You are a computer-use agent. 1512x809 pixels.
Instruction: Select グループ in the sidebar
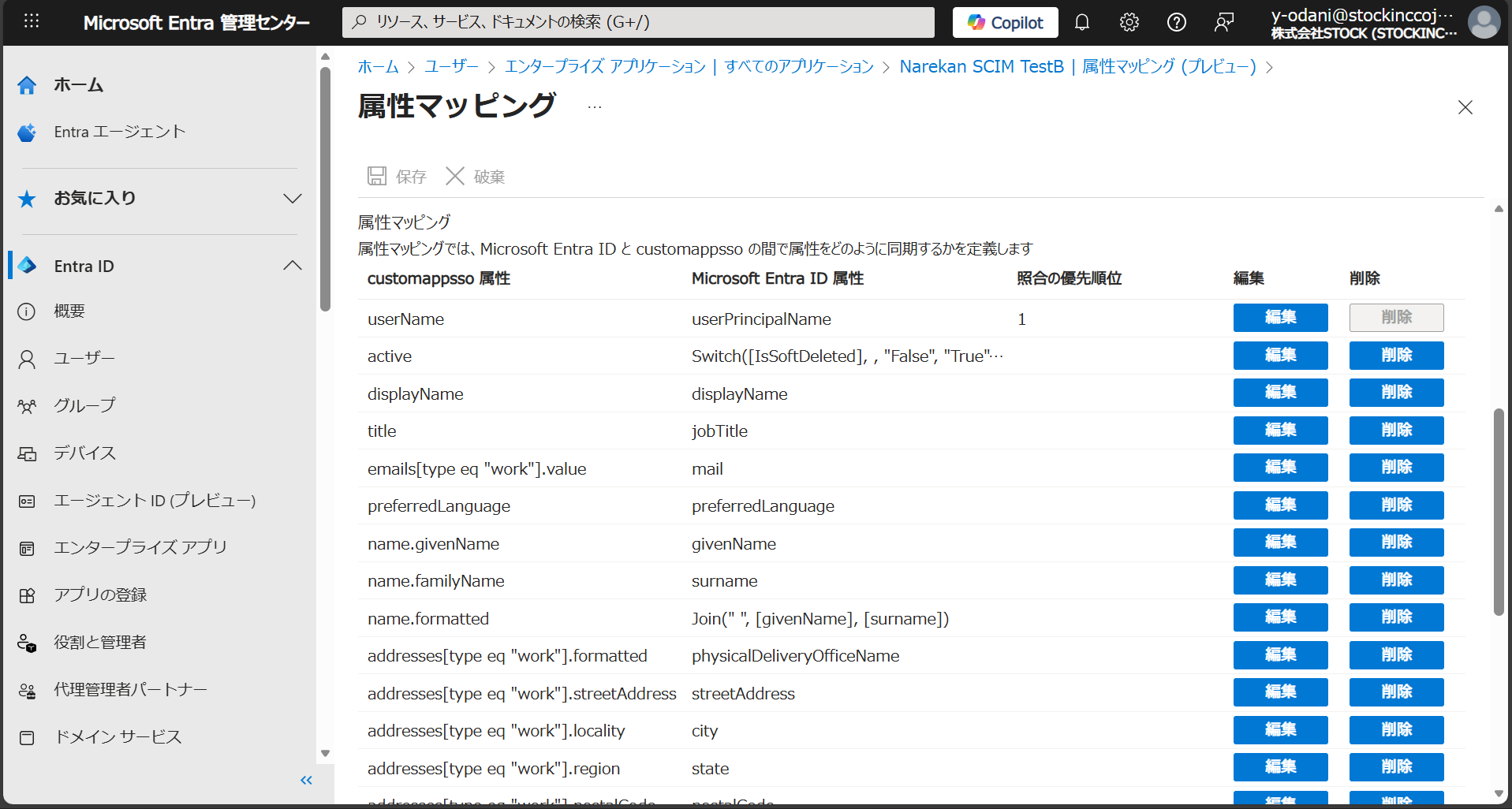83,405
